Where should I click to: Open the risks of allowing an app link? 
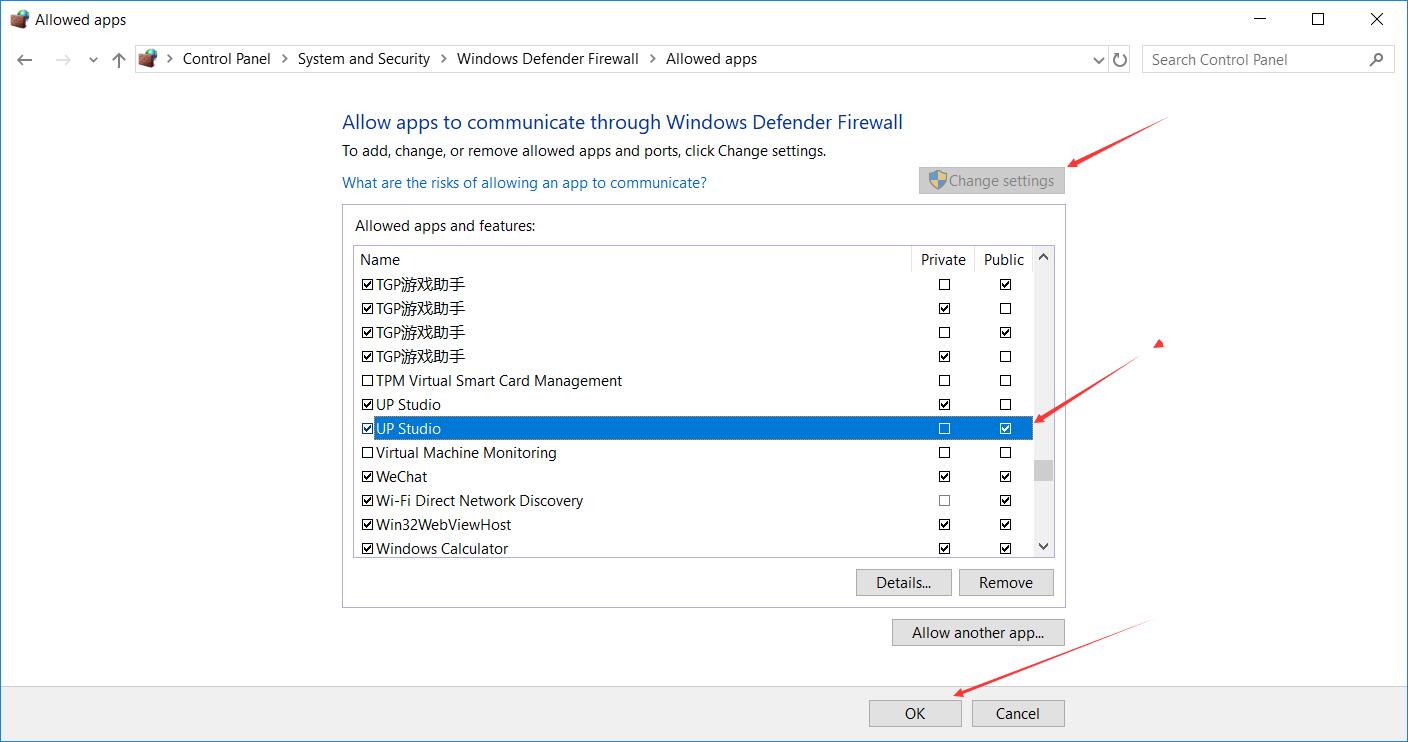tap(524, 183)
